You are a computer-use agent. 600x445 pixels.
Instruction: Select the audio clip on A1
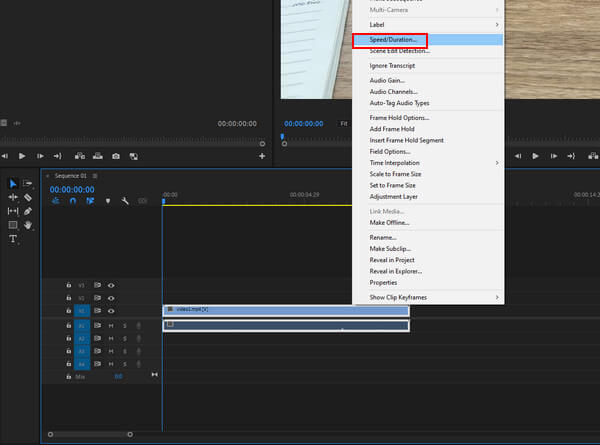coord(286,326)
